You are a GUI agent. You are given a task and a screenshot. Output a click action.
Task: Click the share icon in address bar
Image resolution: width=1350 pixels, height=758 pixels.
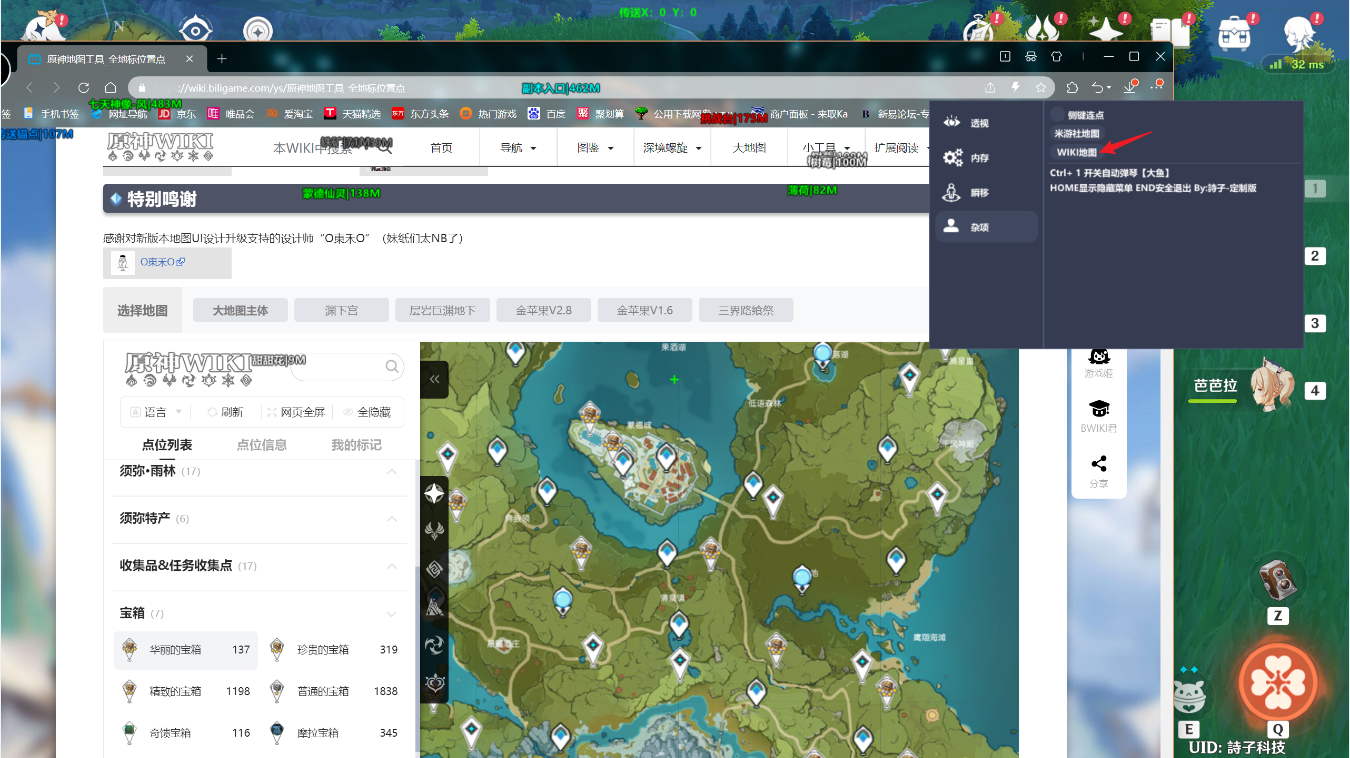point(990,88)
